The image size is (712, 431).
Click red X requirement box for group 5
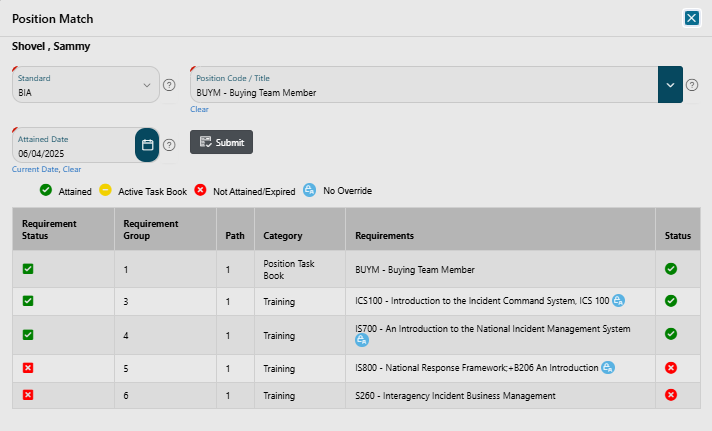pyautogui.click(x=28, y=368)
